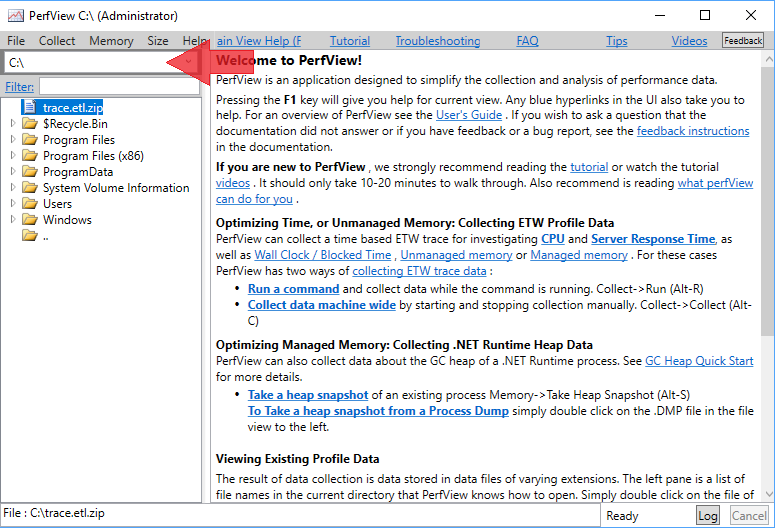Open the User's Guide link
This screenshot has height=528, width=775.
(469, 115)
